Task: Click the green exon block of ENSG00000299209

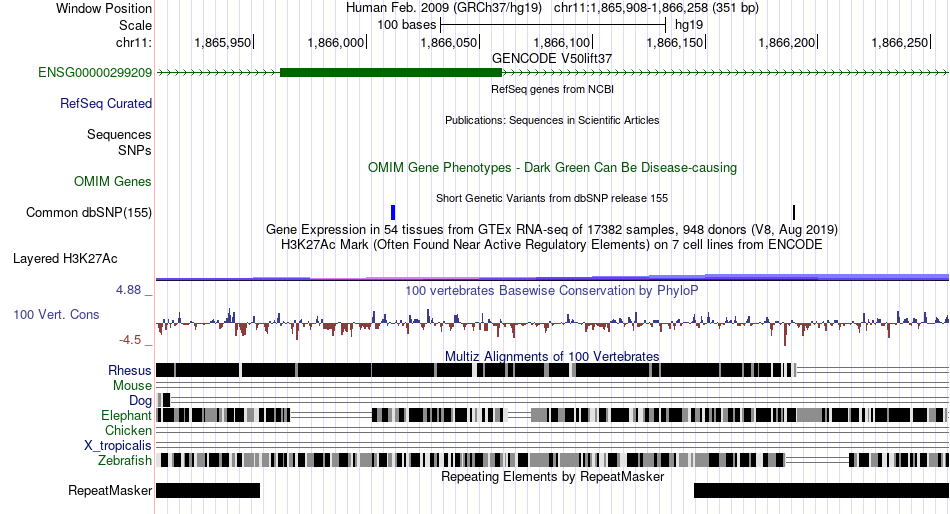Action: tap(391, 73)
